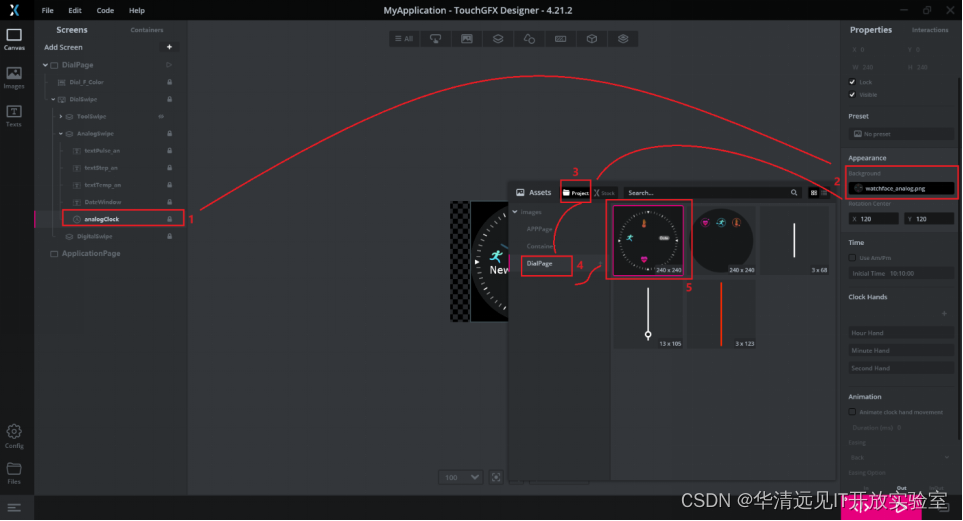This screenshot has width=963, height=521.
Task: Open the Canvas view in the sidebar
Action: [x=14, y=39]
